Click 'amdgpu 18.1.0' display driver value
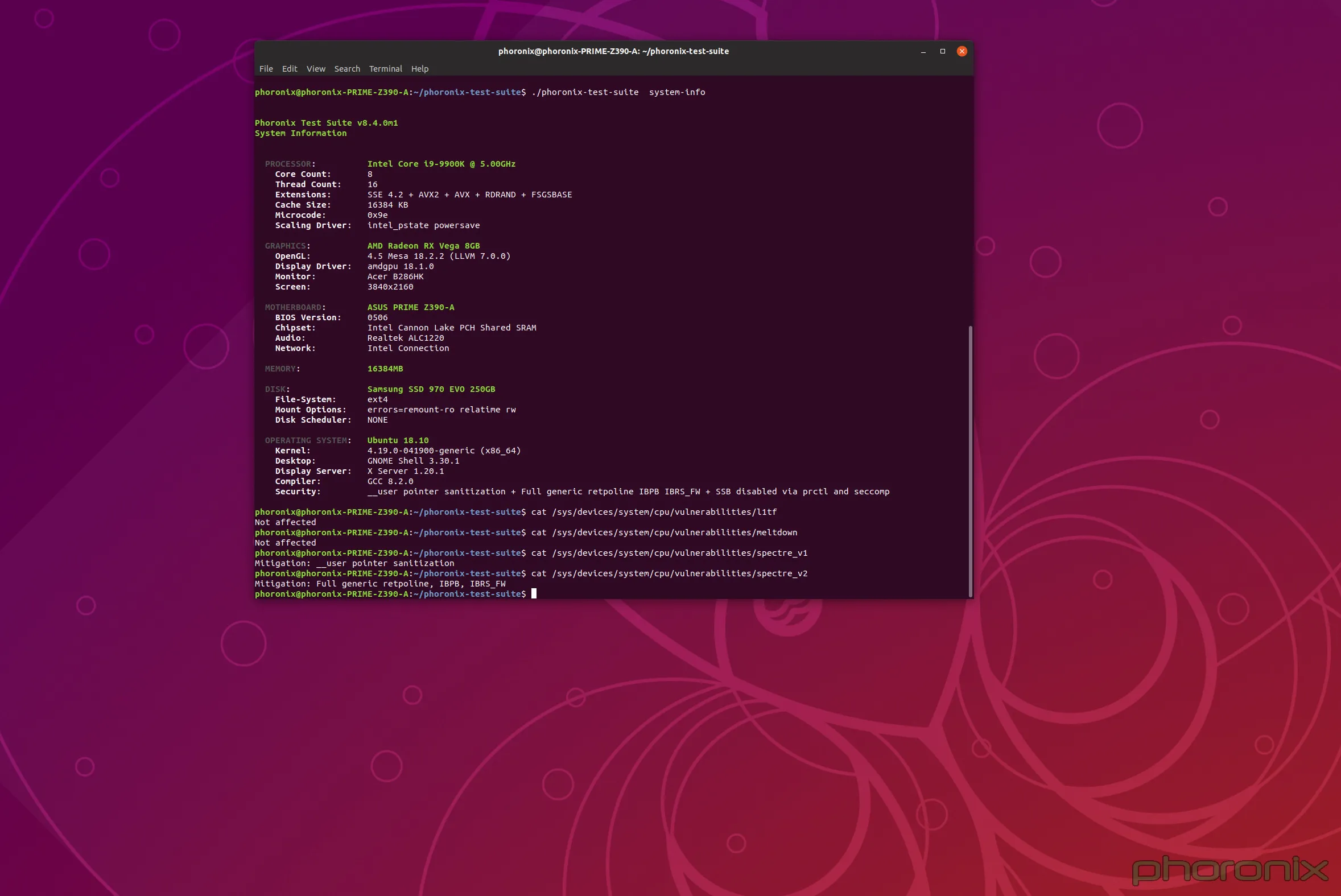This screenshot has width=1341, height=896. pos(401,266)
